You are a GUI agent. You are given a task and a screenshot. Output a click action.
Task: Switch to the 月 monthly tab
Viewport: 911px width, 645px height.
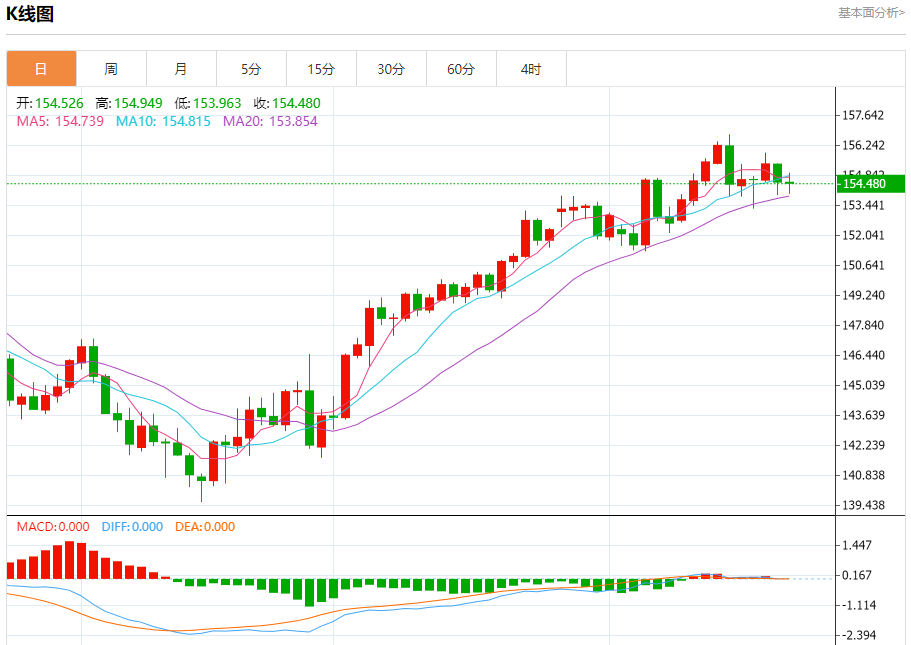[x=181, y=69]
